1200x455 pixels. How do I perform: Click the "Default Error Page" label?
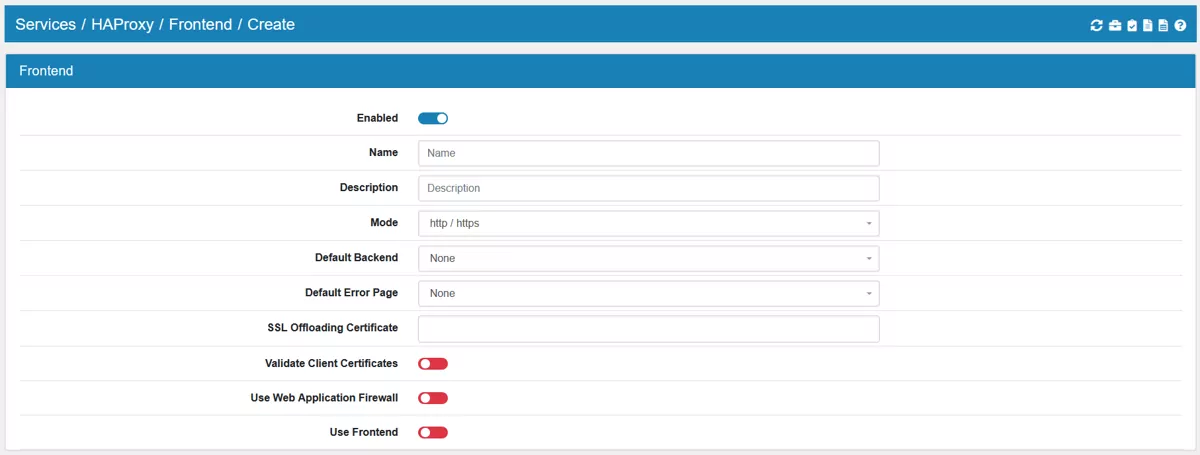coord(351,293)
